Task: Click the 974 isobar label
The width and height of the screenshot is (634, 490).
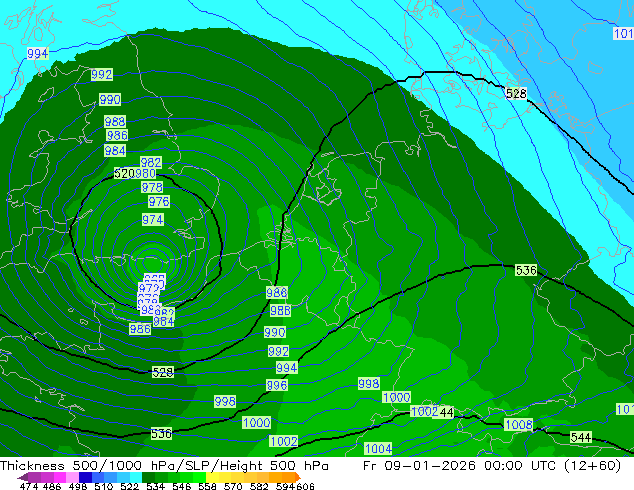Action: 152,219
